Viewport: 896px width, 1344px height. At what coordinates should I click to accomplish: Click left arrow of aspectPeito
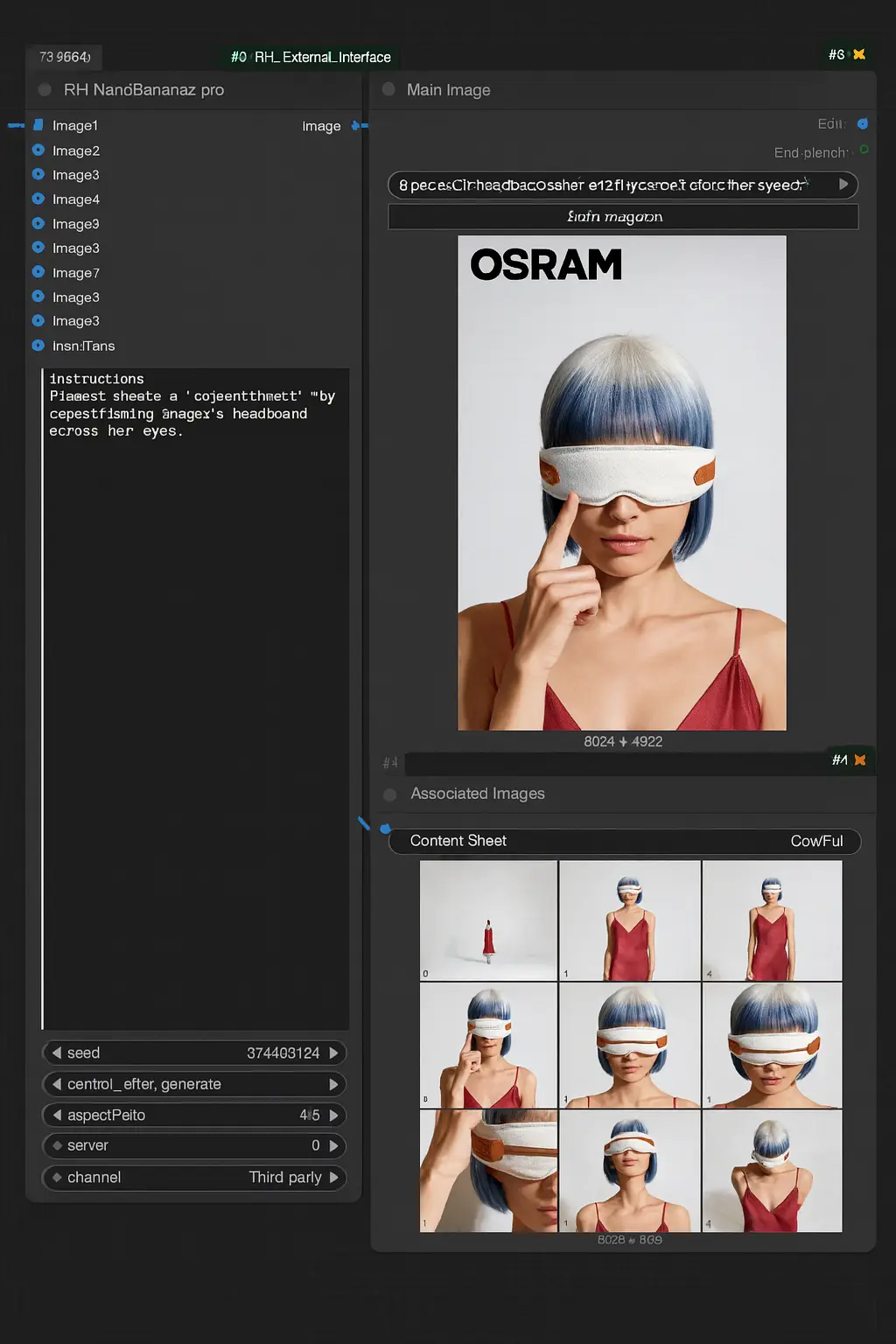click(x=57, y=1115)
